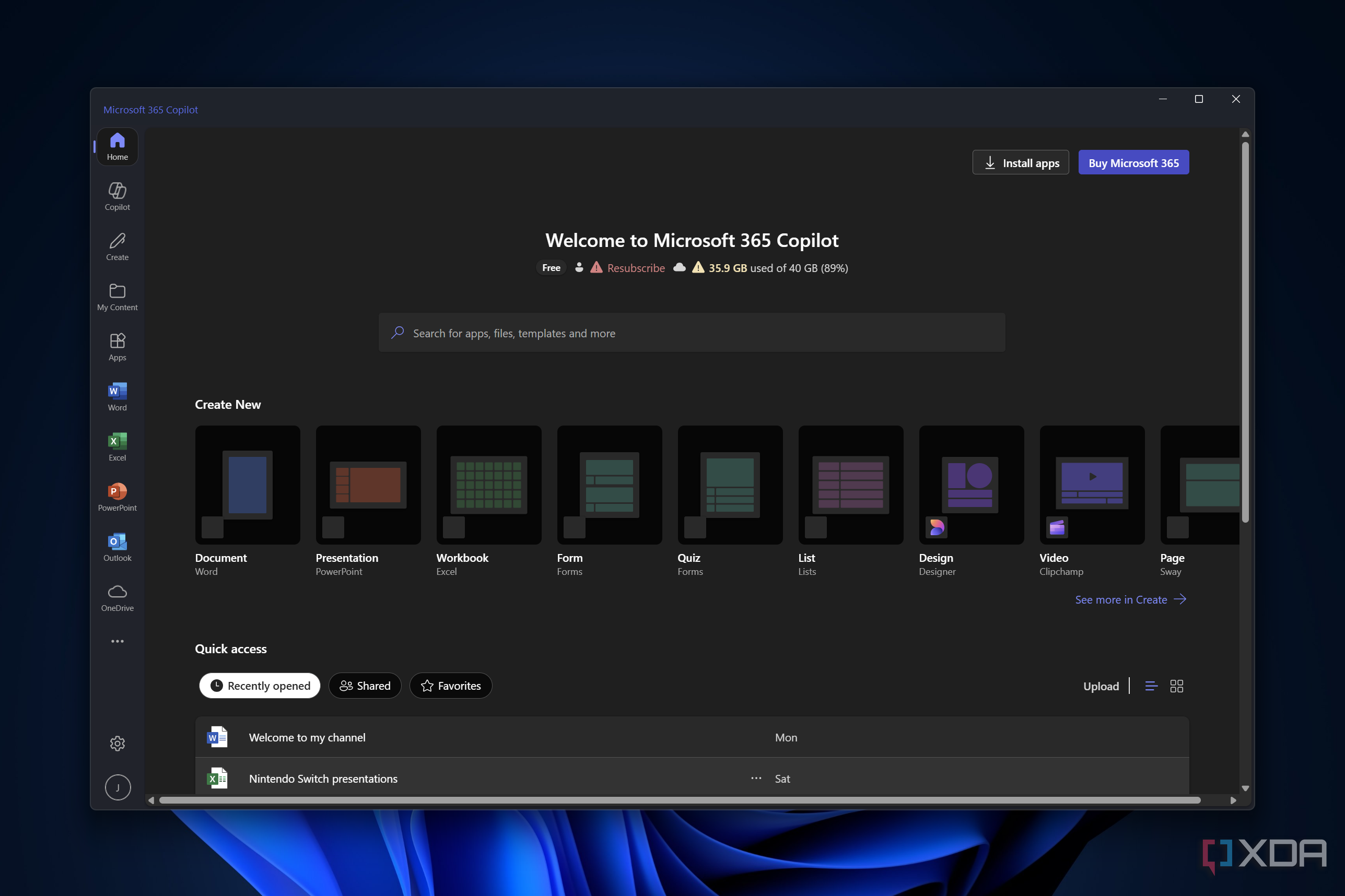The height and width of the screenshot is (896, 1345).
Task: Open Nintendo Switch presentations workbook
Action: click(692, 777)
